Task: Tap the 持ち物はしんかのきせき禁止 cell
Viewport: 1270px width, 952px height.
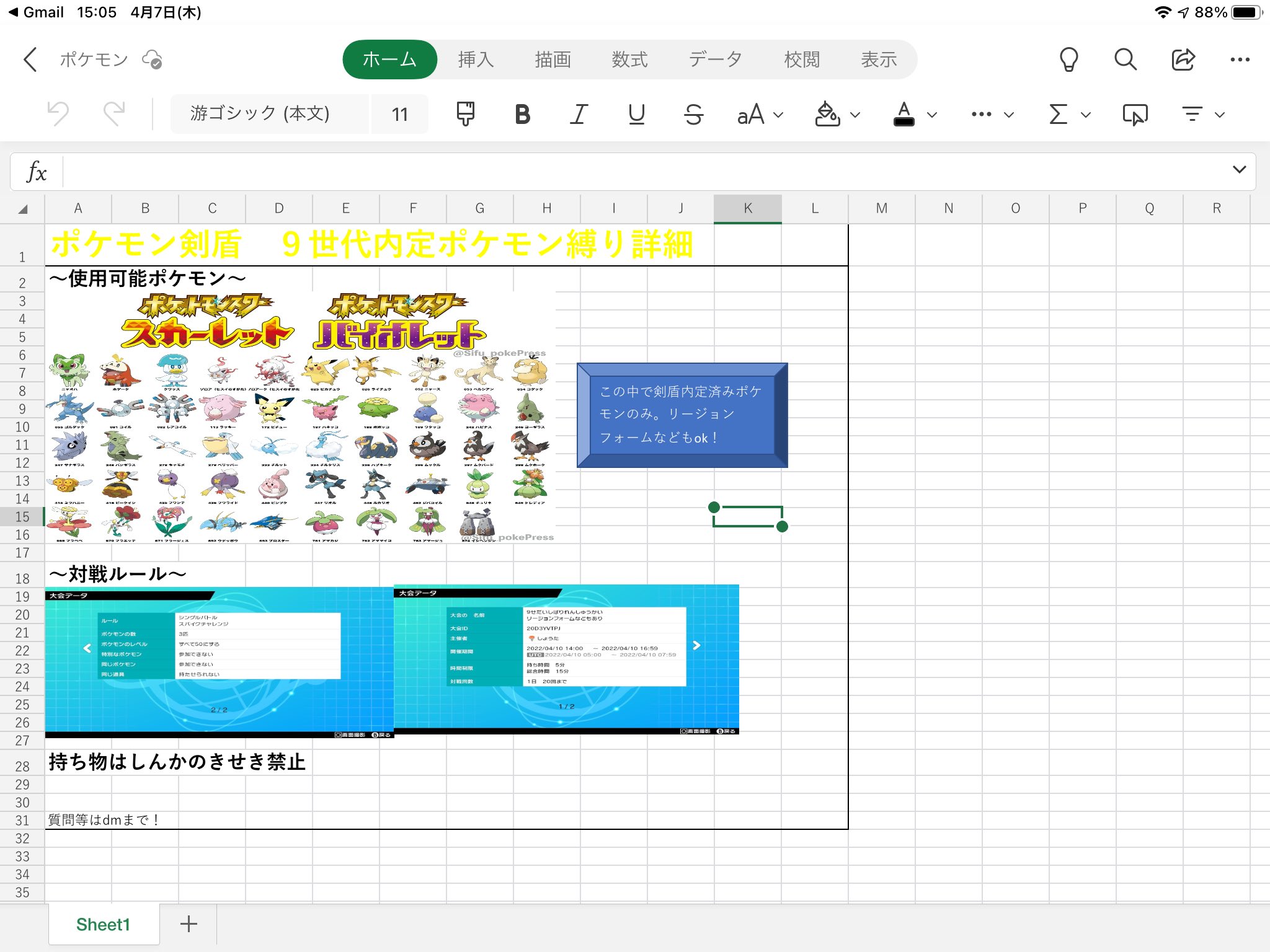Action: point(177,762)
